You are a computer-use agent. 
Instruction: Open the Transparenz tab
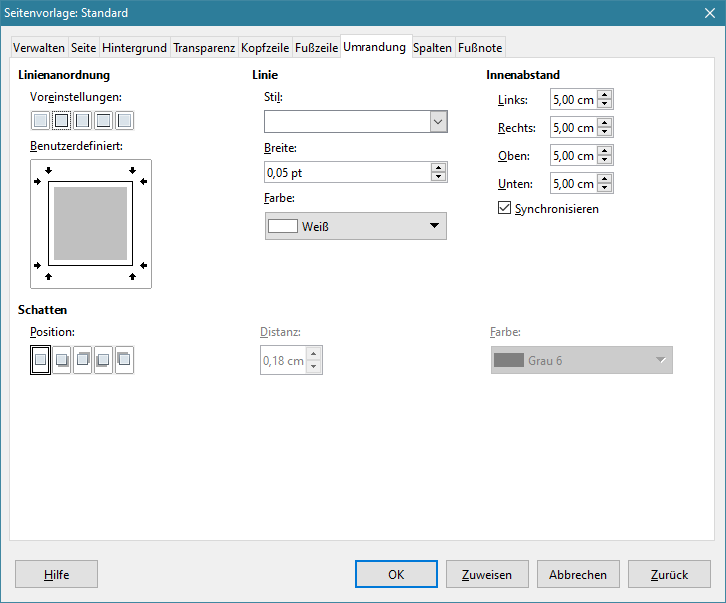(x=204, y=48)
